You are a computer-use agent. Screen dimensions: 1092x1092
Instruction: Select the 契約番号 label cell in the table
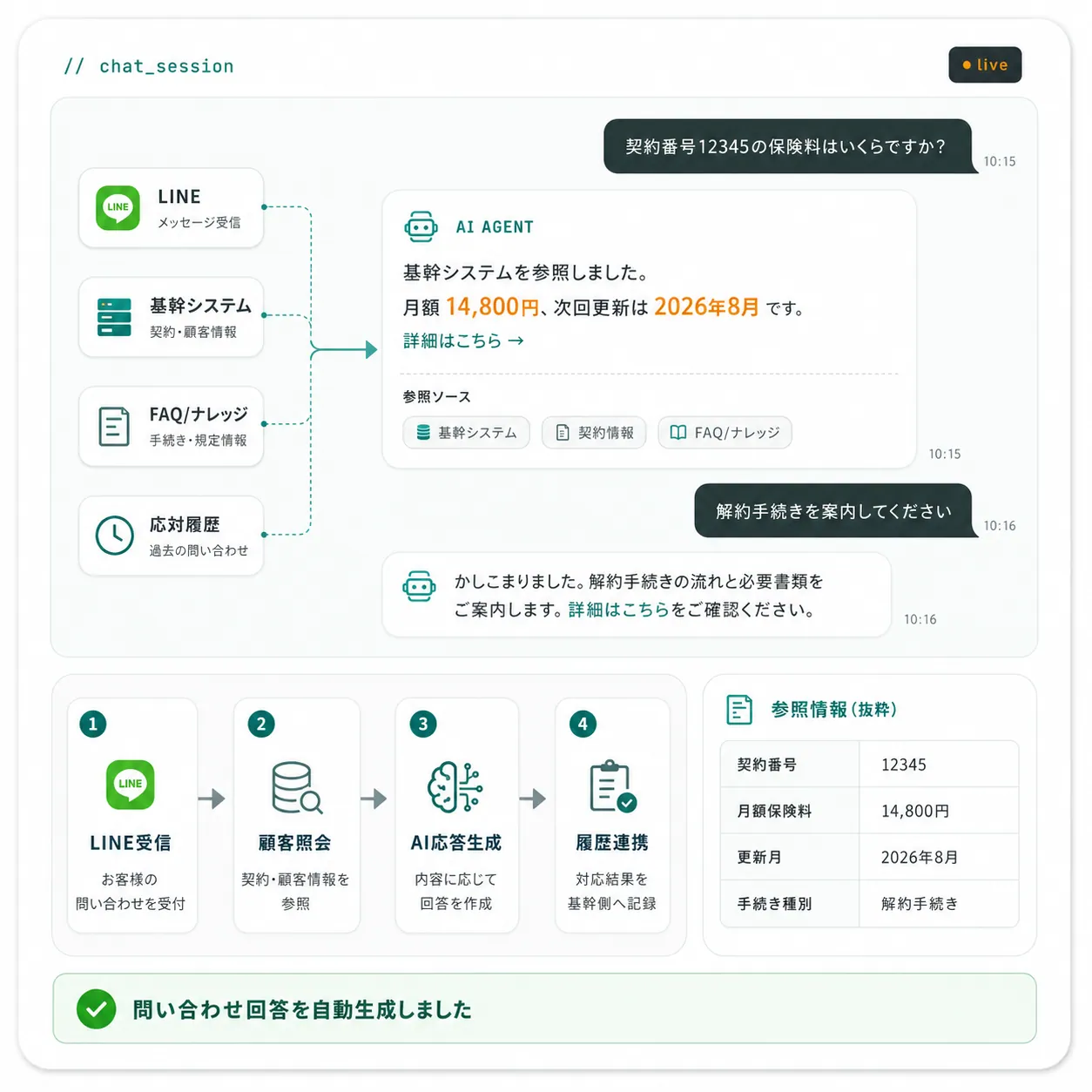tap(790, 765)
